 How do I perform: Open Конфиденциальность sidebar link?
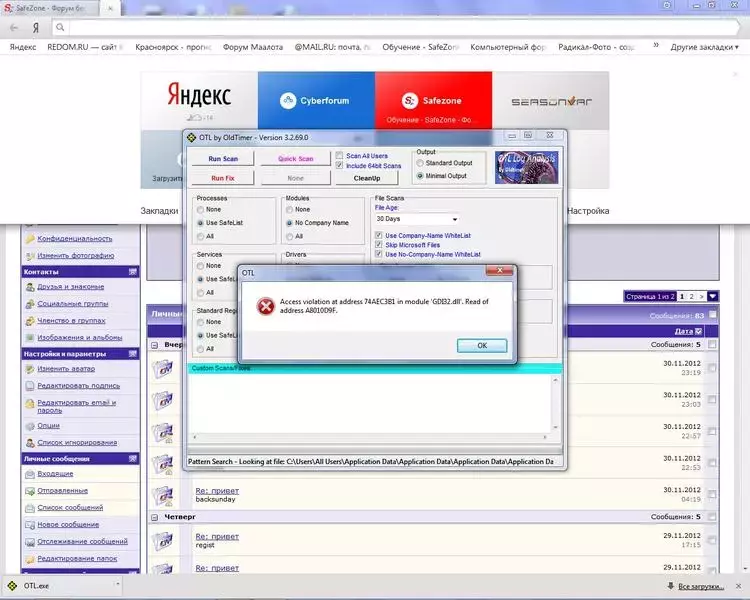[75, 238]
